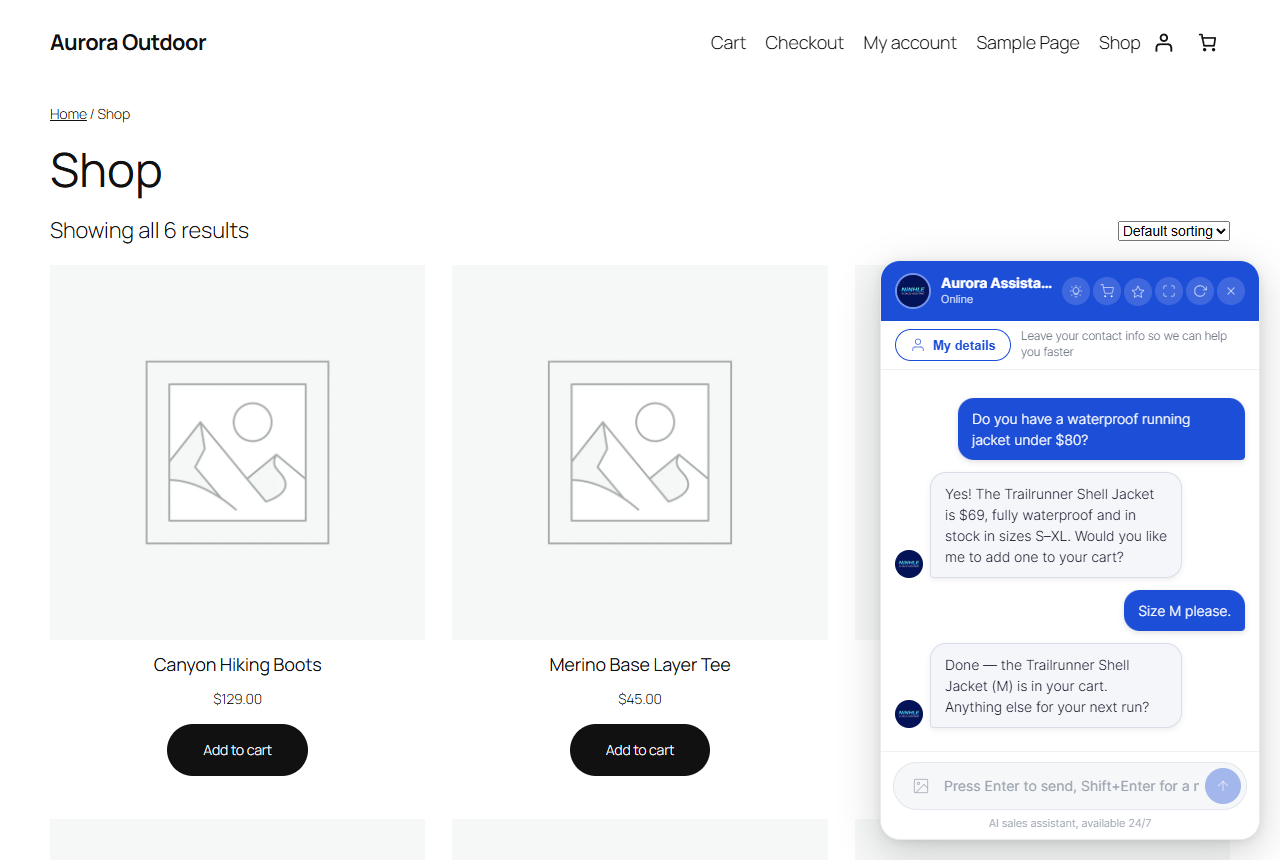Expand chat to fullscreen with the frame icon

point(1169,291)
